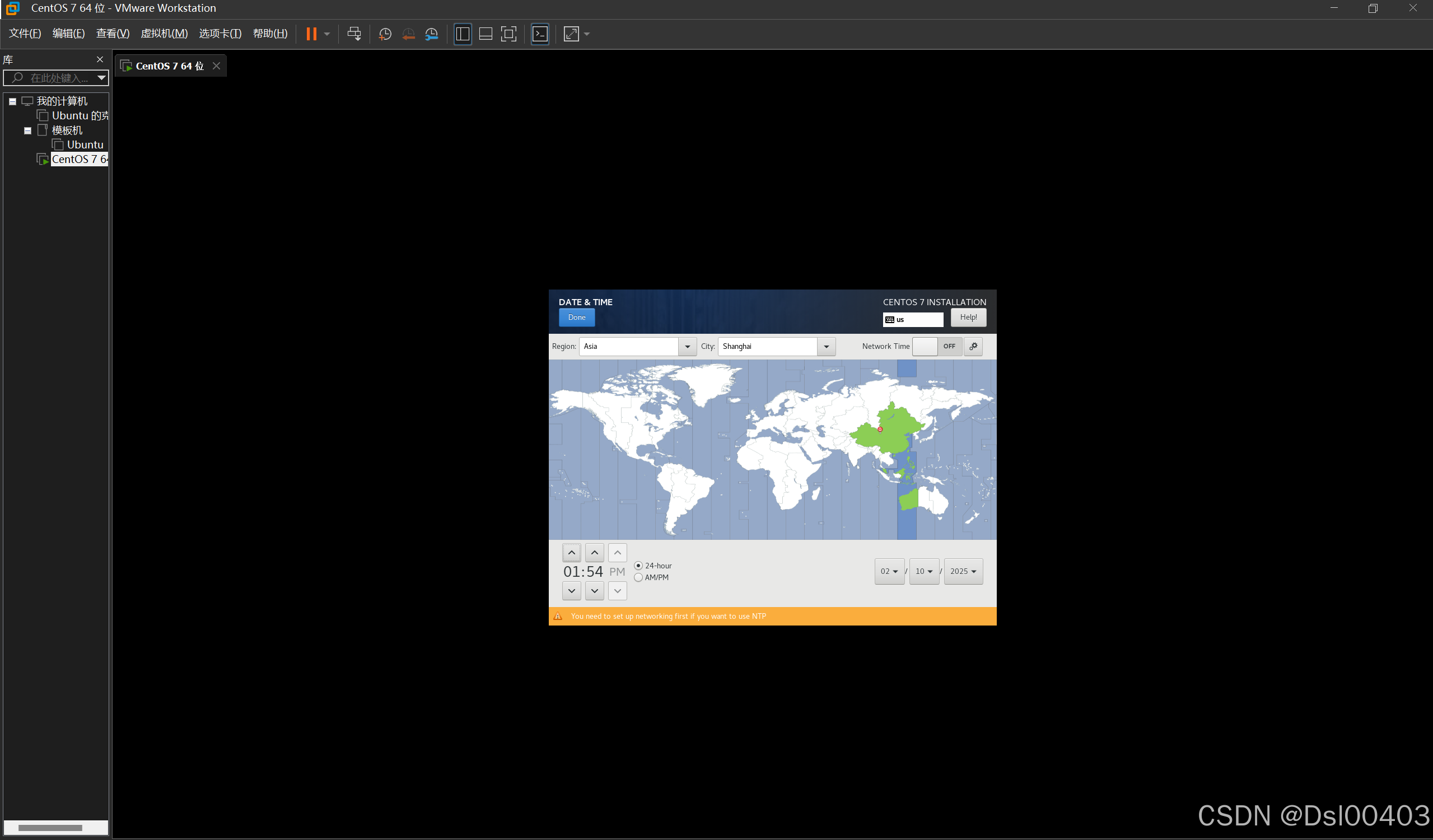Close the library panel

click(x=100, y=60)
